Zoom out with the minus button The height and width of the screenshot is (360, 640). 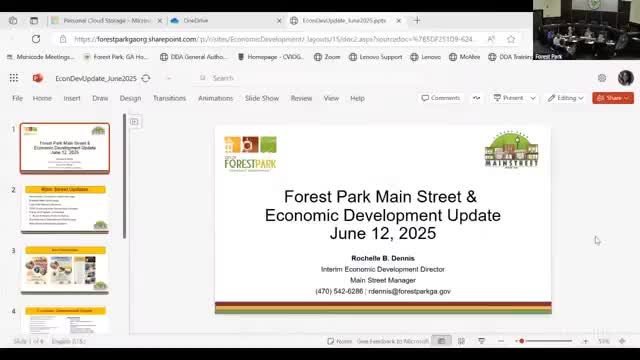tap(501, 341)
